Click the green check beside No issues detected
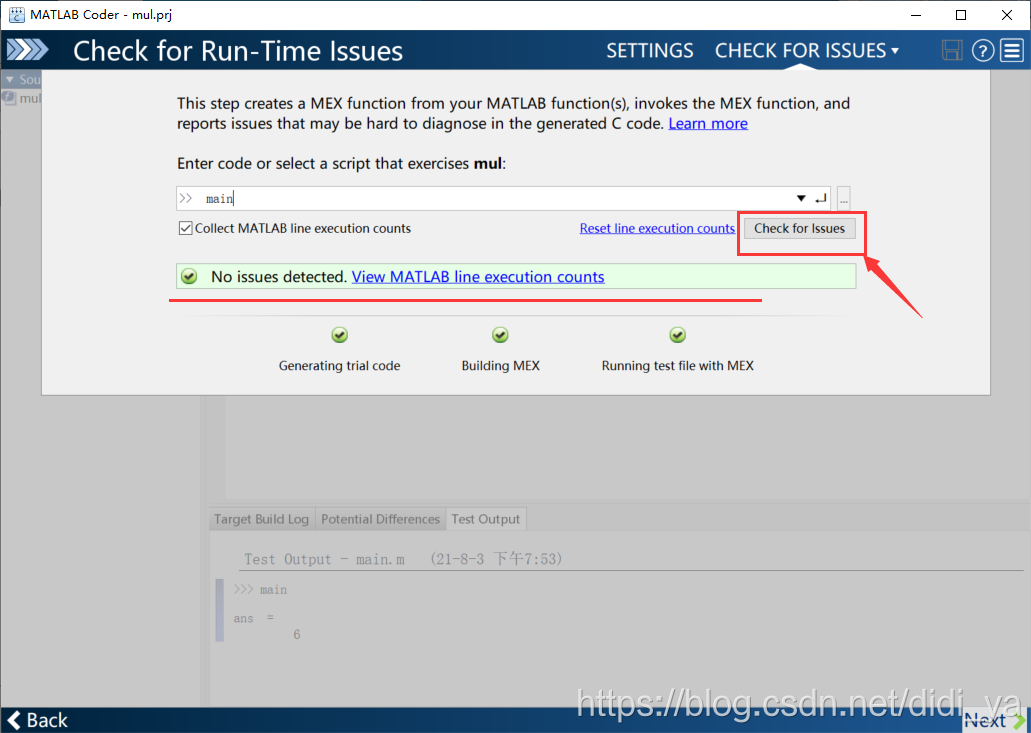The height and width of the screenshot is (733, 1031). [189, 276]
